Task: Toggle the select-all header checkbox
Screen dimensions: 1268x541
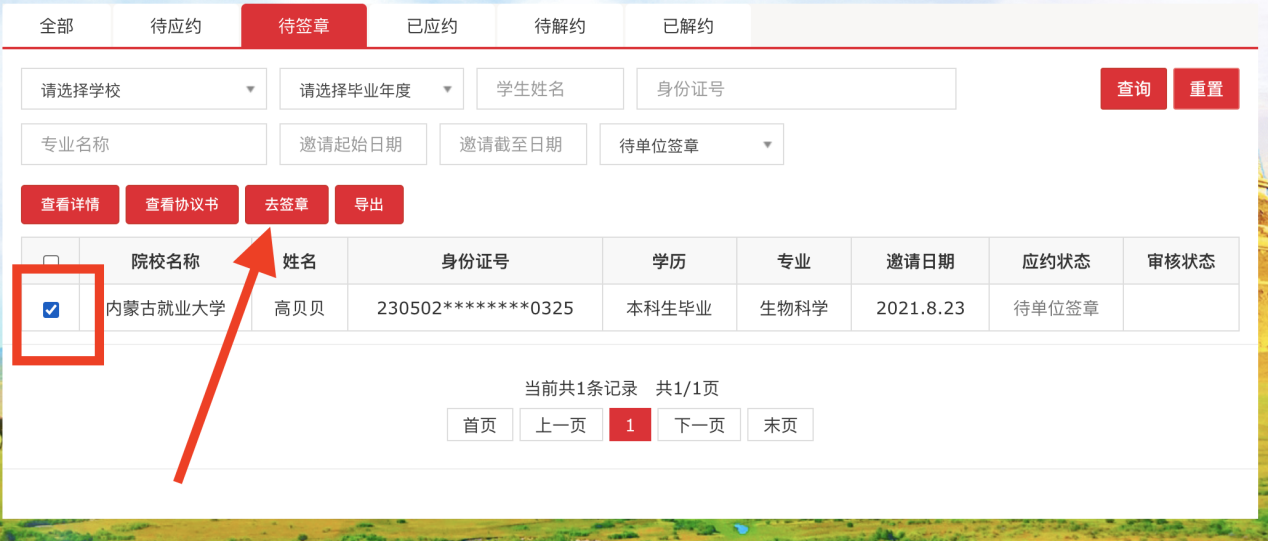Action: [51, 262]
